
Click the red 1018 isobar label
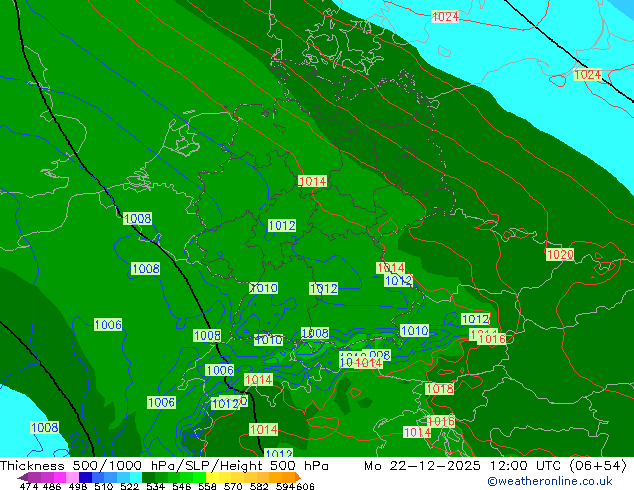tap(440, 389)
